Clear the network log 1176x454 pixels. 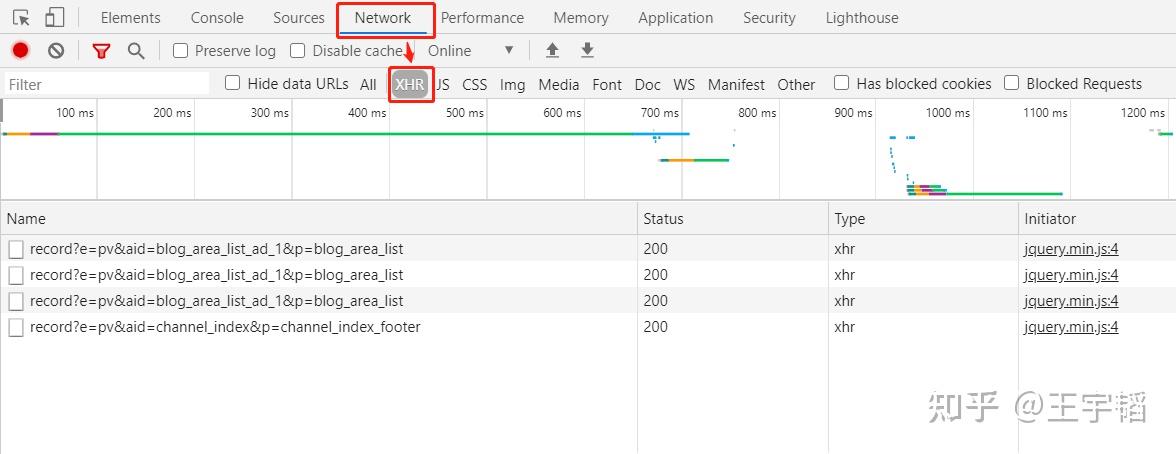click(x=56, y=50)
